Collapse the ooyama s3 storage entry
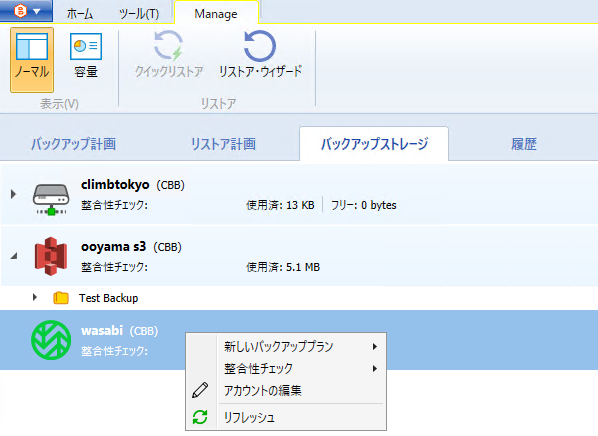This screenshot has height=436, width=598. click(x=14, y=256)
